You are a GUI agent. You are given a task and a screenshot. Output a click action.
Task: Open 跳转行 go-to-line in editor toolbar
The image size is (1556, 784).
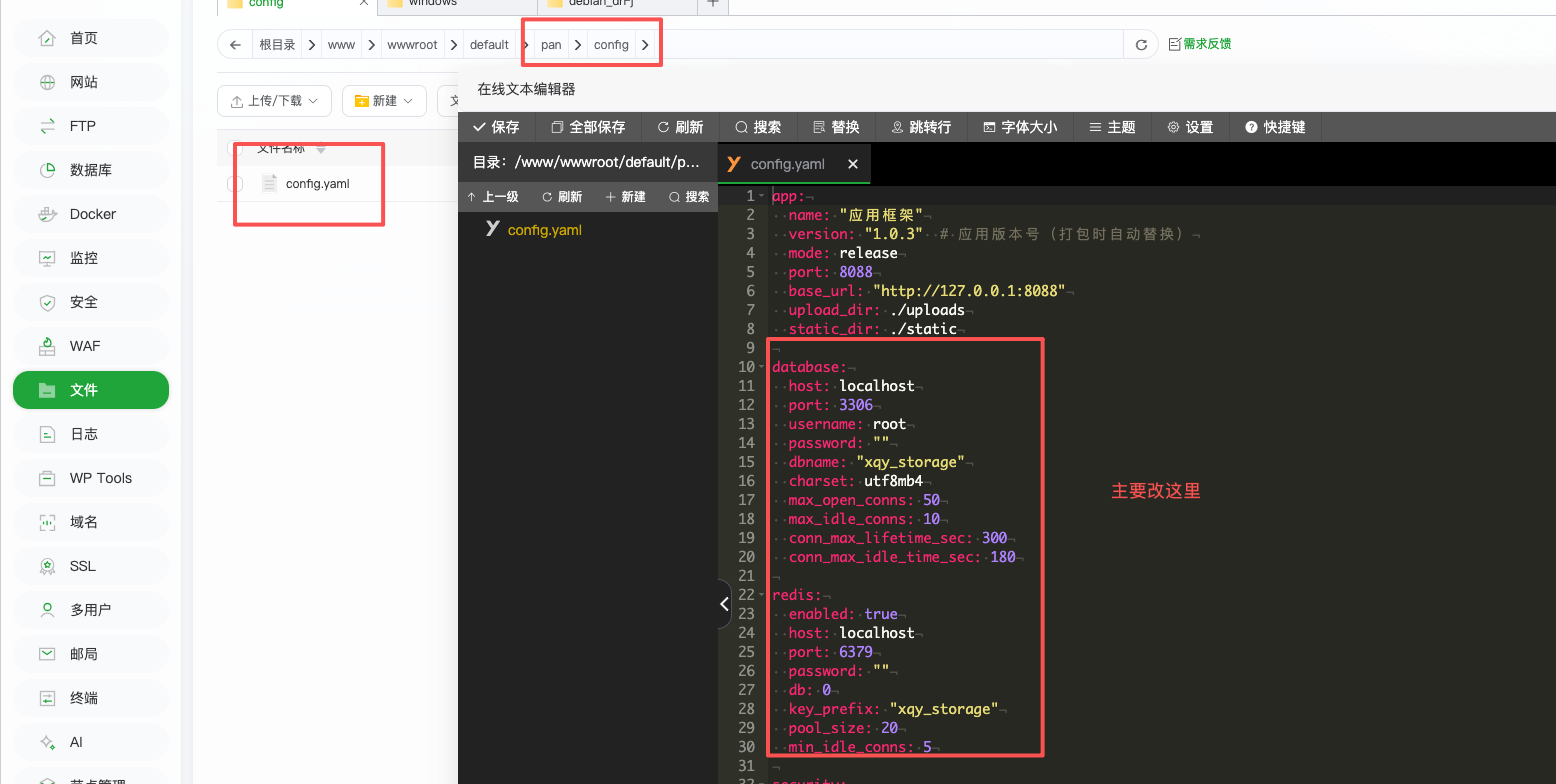click(921, 127)
